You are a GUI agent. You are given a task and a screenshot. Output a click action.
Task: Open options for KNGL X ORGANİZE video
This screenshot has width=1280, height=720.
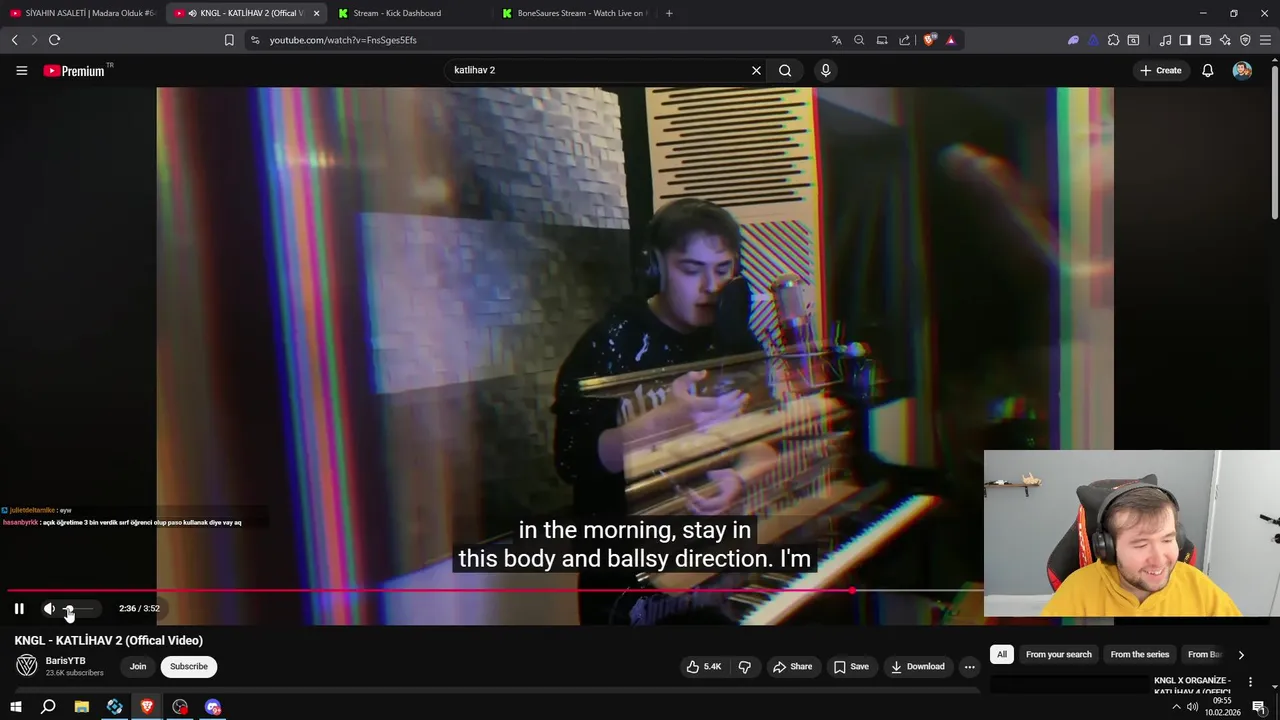(1250, 682)
